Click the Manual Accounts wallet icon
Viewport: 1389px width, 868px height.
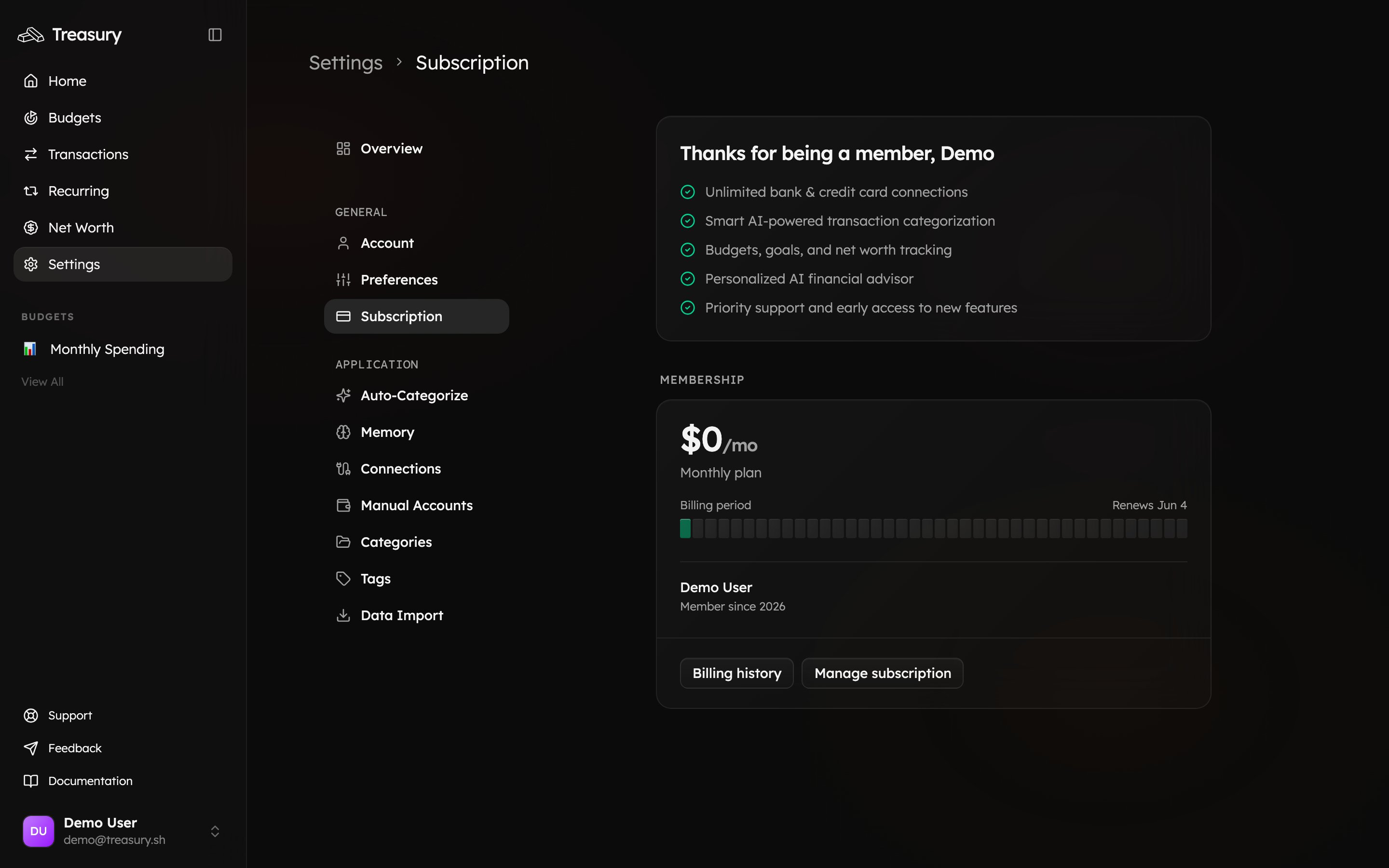343,506
